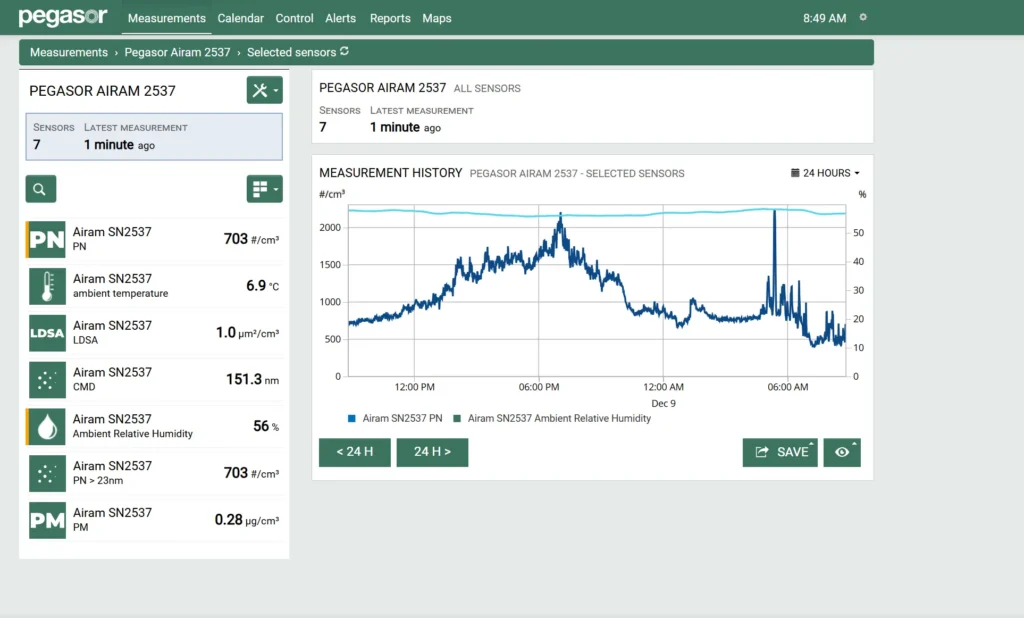Click the Dec 9 date label on chart
1024x618 pixels.
click(x=664, y=403)
